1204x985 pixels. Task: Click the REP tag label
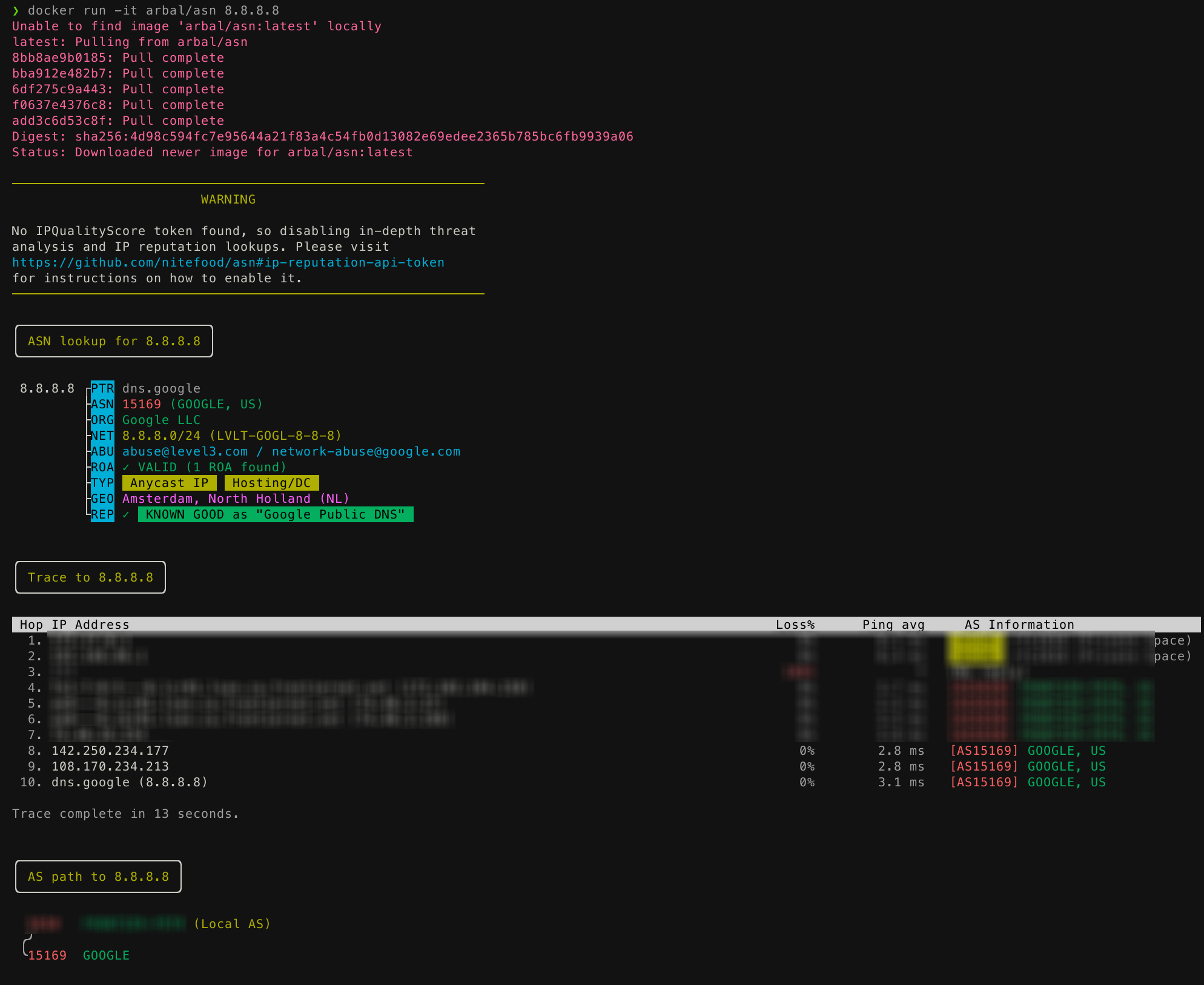click(102, 514)
